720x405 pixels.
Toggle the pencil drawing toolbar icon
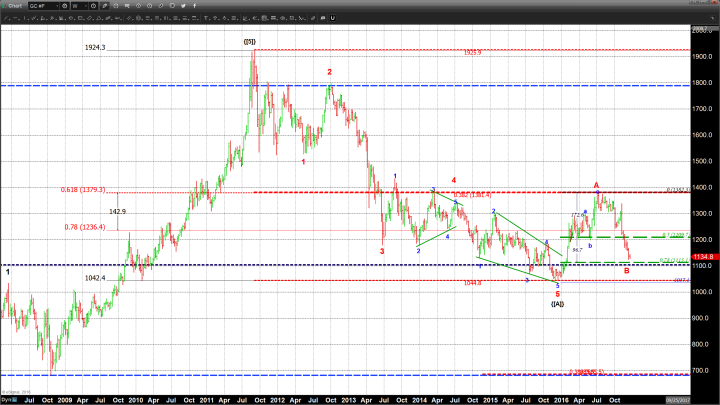105,6
